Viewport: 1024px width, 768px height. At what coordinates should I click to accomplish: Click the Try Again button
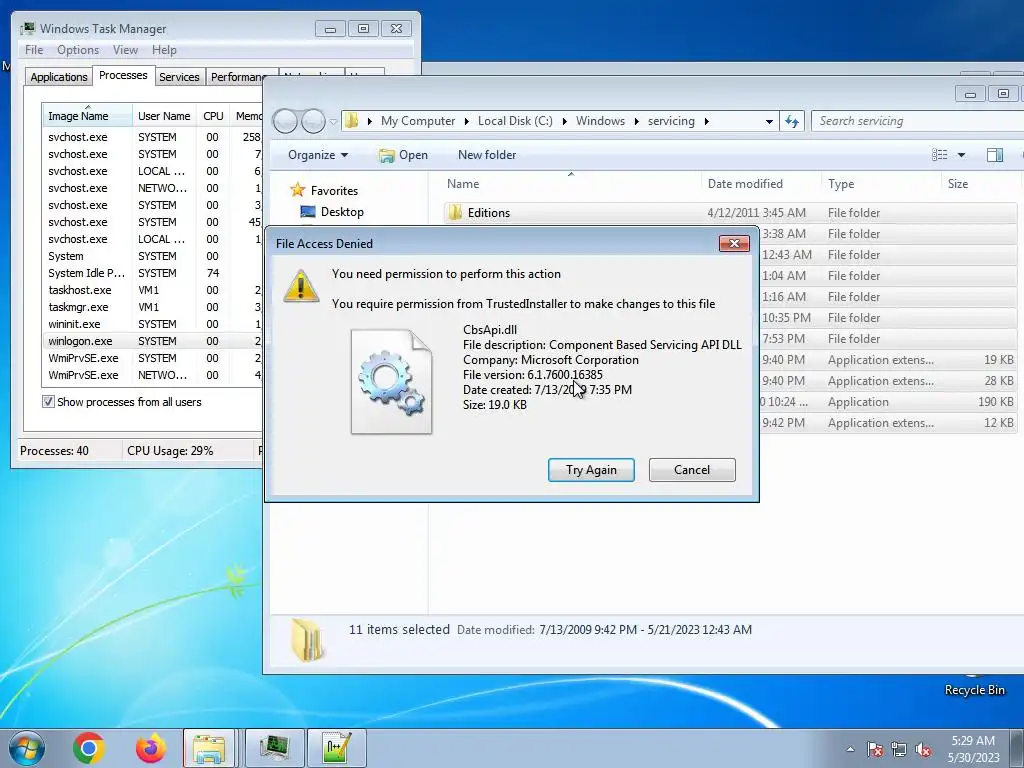(x=591, y=470)
